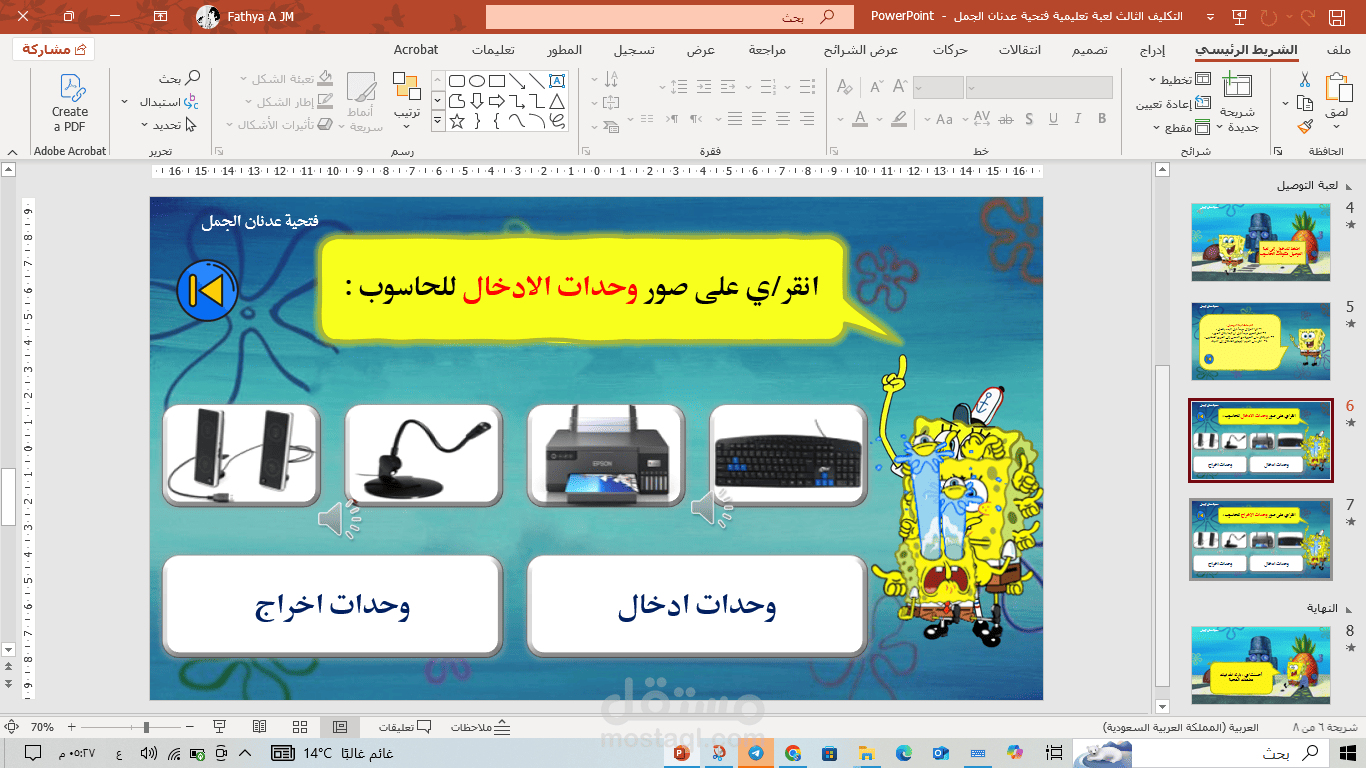Collapse the لعبة التوصيل section
The image size is (1366, 768).
pyautogui.click(x=1349, y=186)
